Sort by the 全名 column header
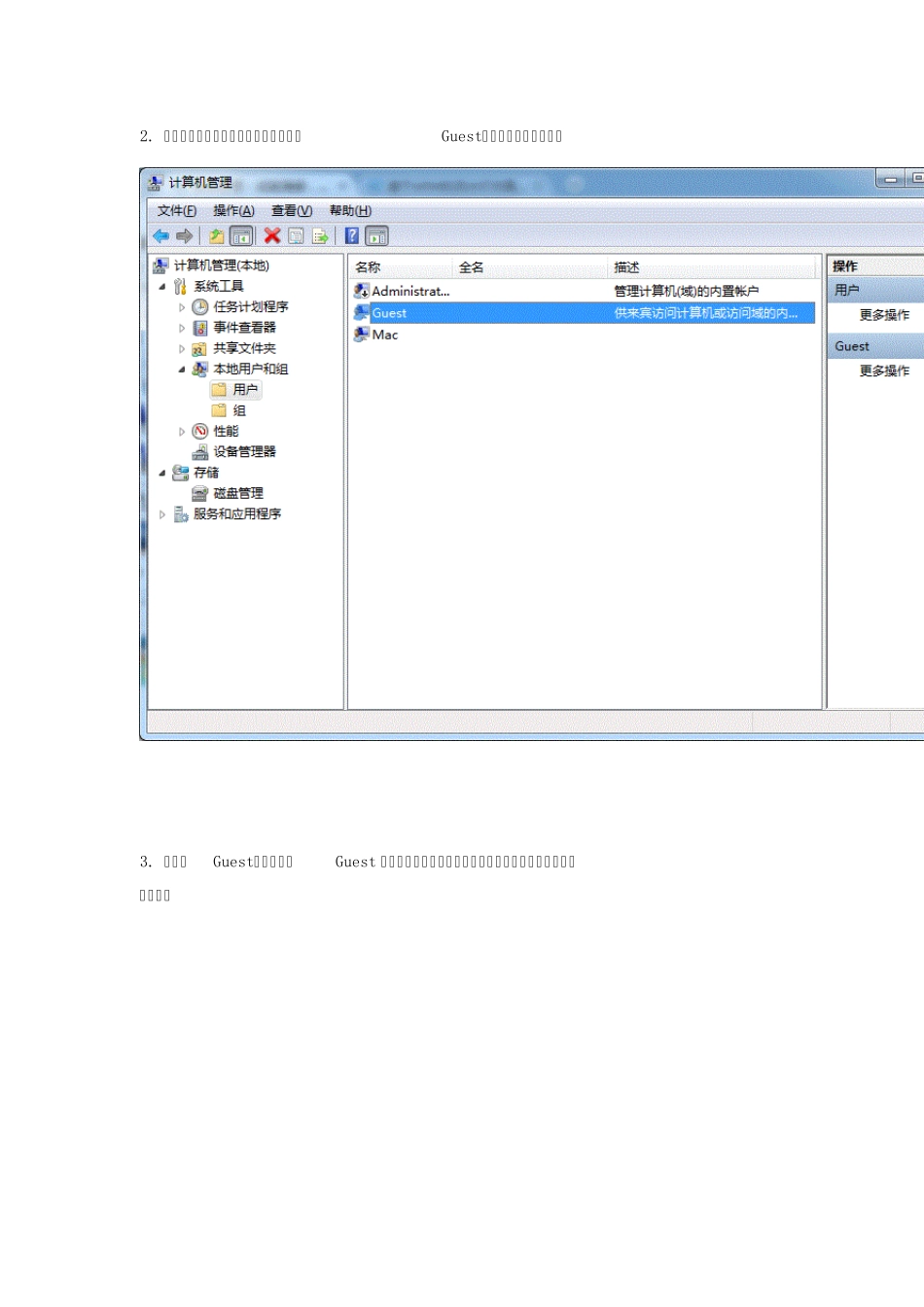Viewport: 924px width, 1307px height. tap(531, 267)
